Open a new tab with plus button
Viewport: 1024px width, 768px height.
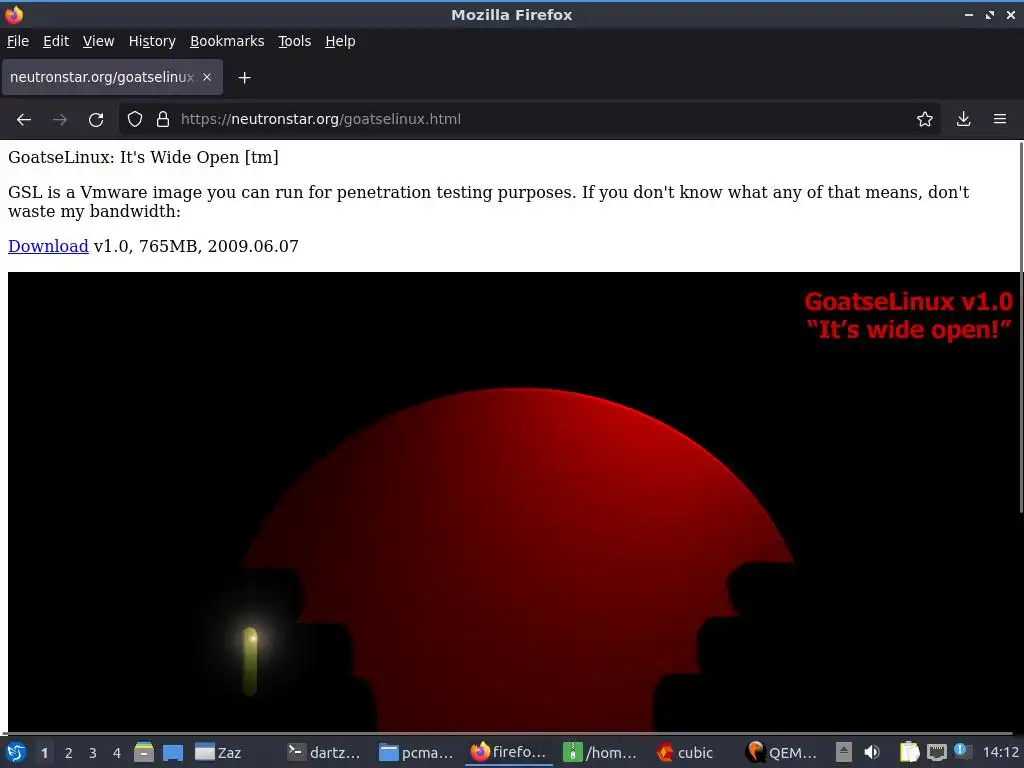click(x=244, y=78)
